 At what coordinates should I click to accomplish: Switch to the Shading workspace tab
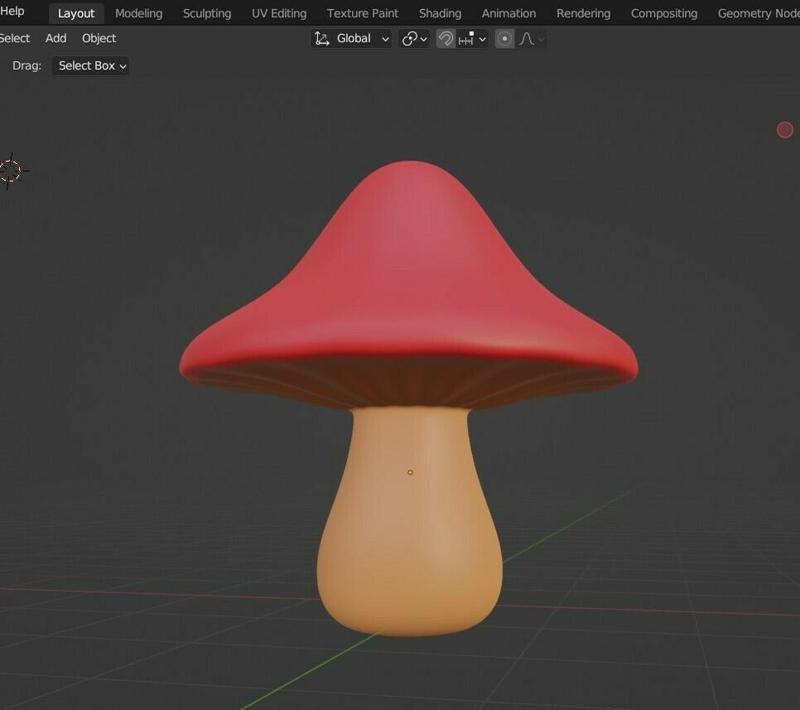pyautogui.click(x=440, y=13)
